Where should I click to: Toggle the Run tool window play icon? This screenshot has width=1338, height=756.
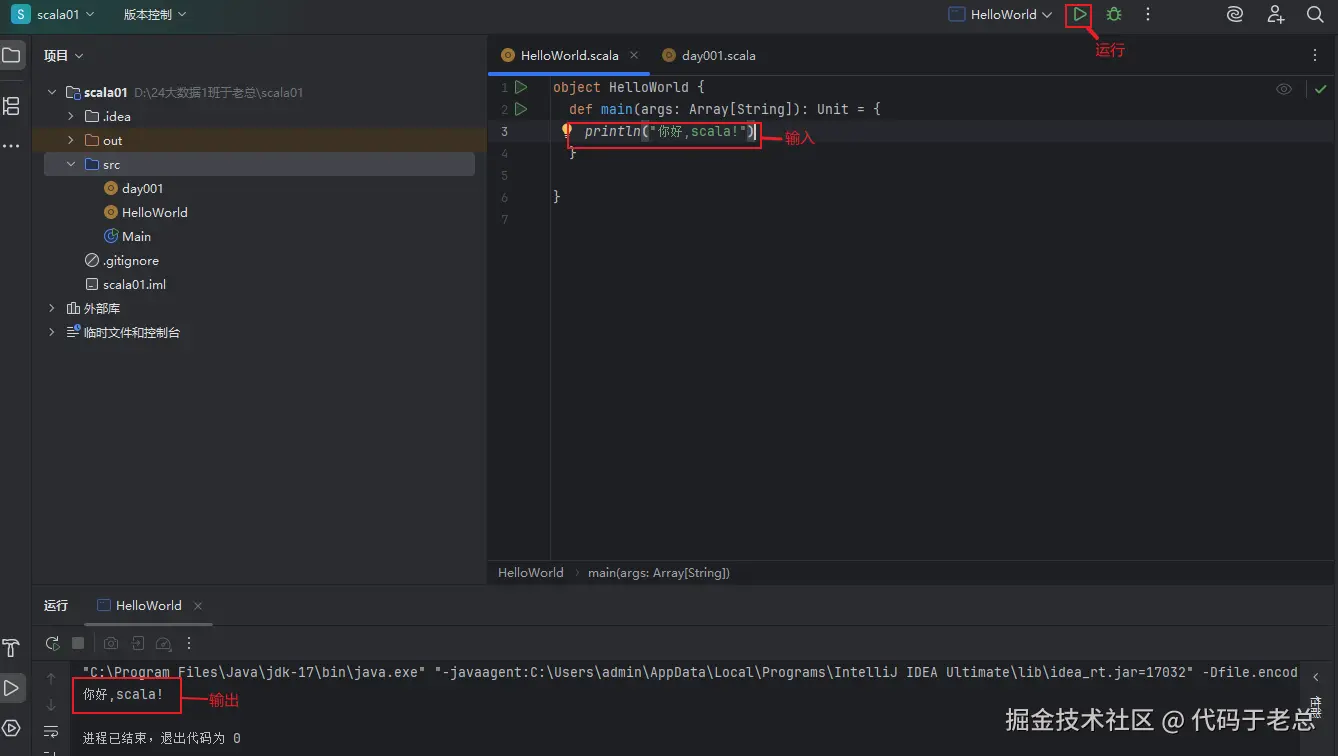pos(12,688)
